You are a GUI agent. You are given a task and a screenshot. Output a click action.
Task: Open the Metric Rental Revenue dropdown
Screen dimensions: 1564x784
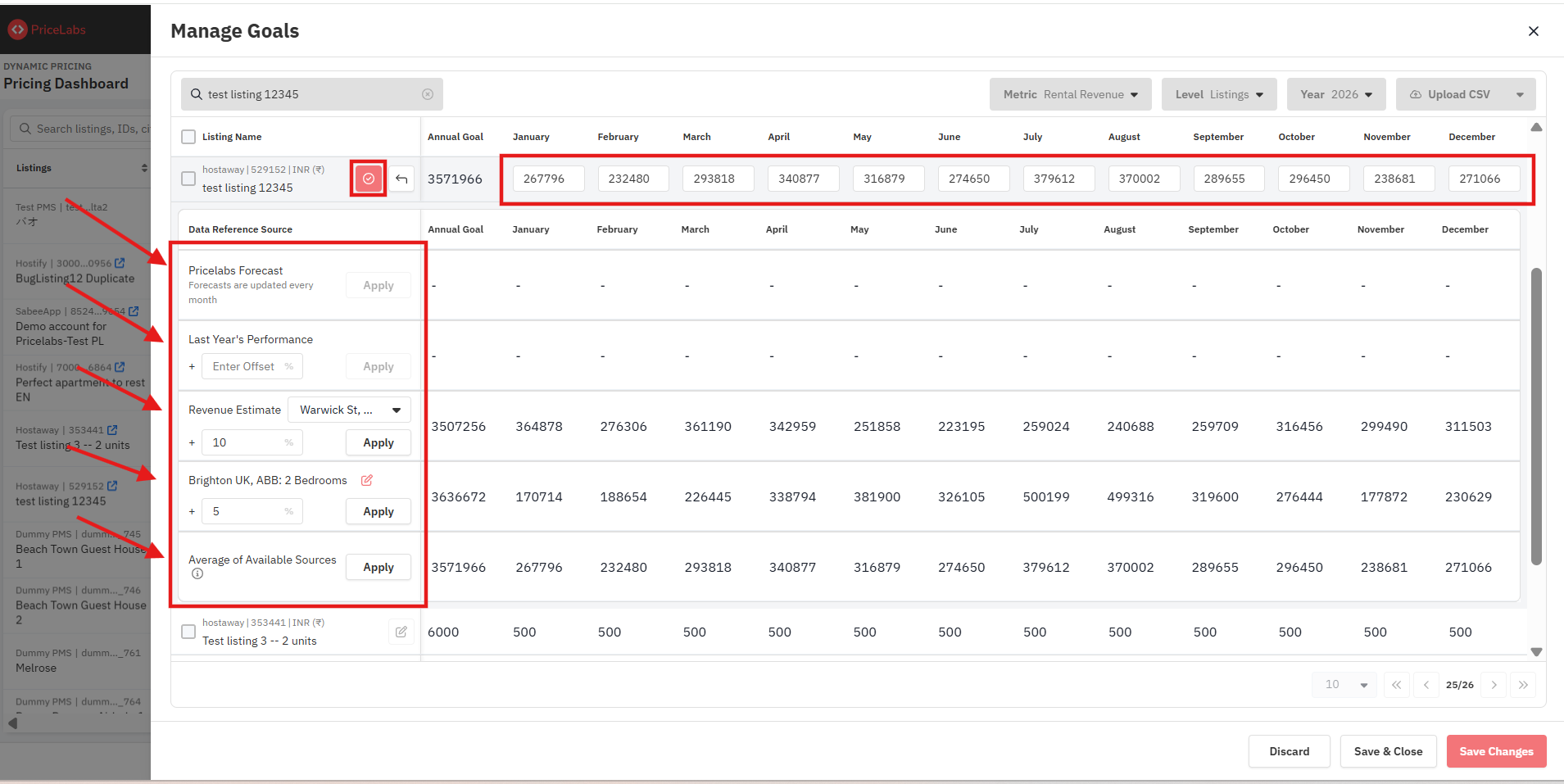tap(1070, 94)
